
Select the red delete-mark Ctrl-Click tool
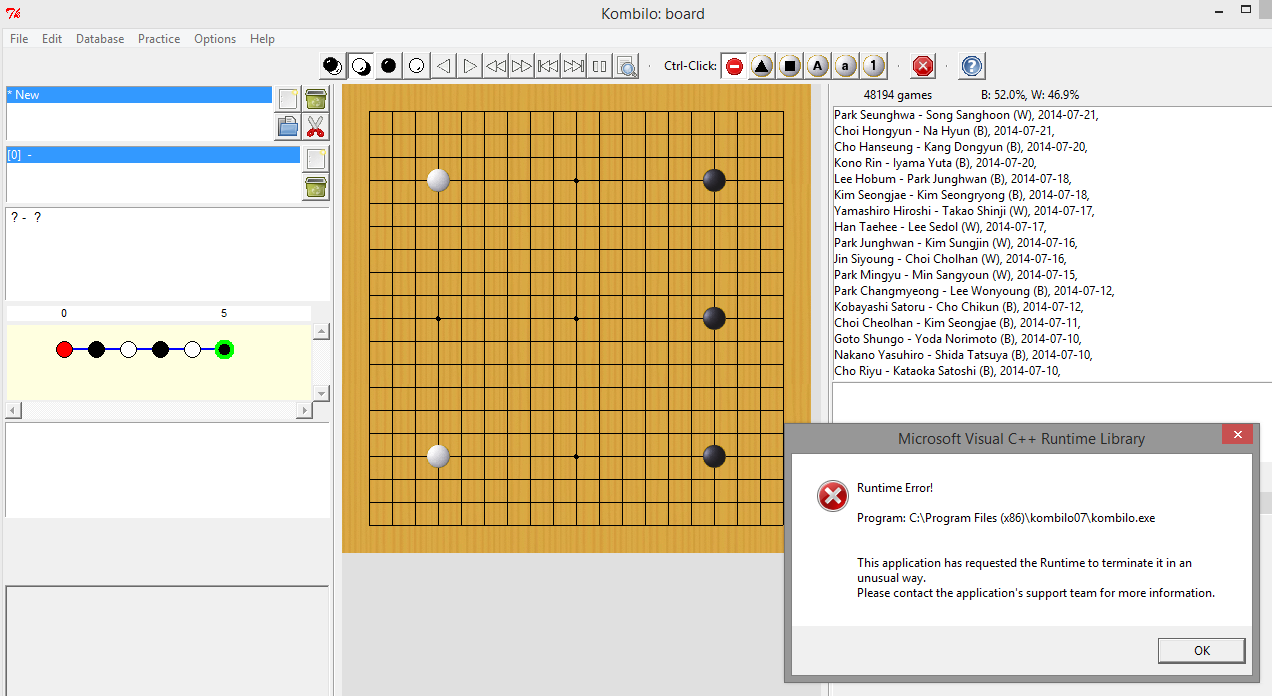[x=734, y=66]
